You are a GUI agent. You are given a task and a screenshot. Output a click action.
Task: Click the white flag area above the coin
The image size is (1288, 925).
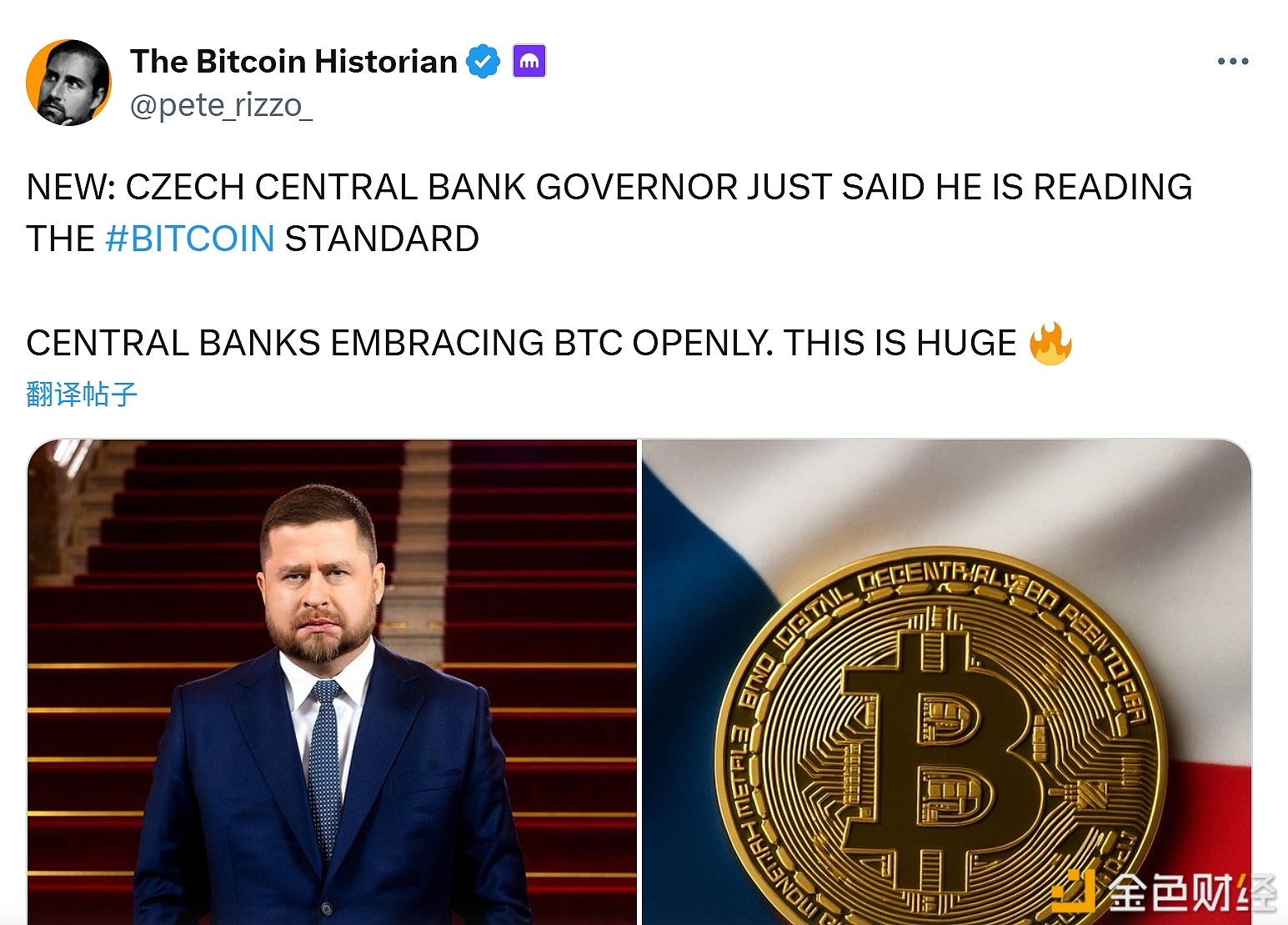point(959,492)
